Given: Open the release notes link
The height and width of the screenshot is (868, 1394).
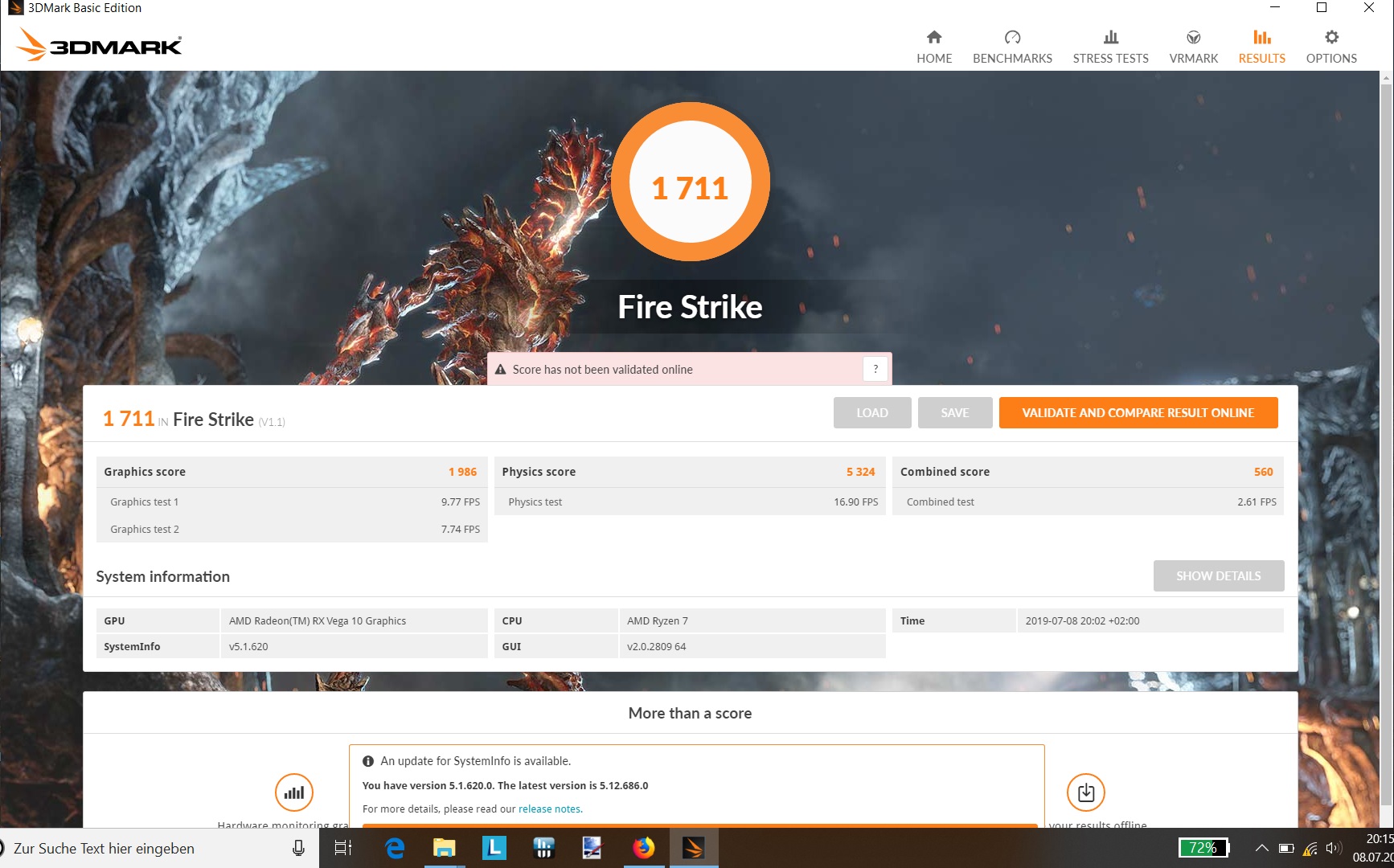Looking at the screenshot, I should pyautogui.click(x=550, y=809).
